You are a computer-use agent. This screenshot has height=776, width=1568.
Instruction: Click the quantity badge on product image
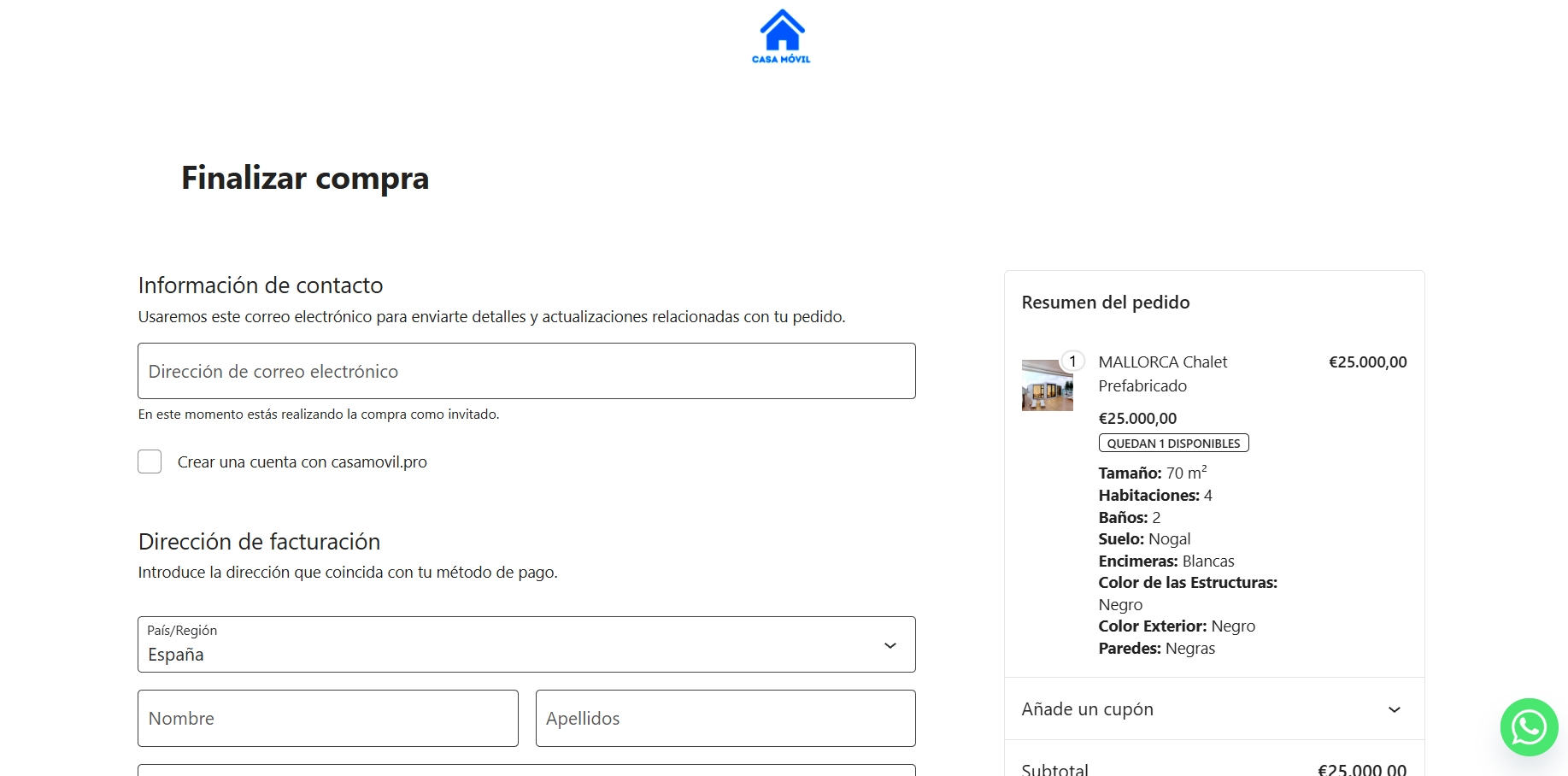pyautogui.click(x=1072, y=362)
